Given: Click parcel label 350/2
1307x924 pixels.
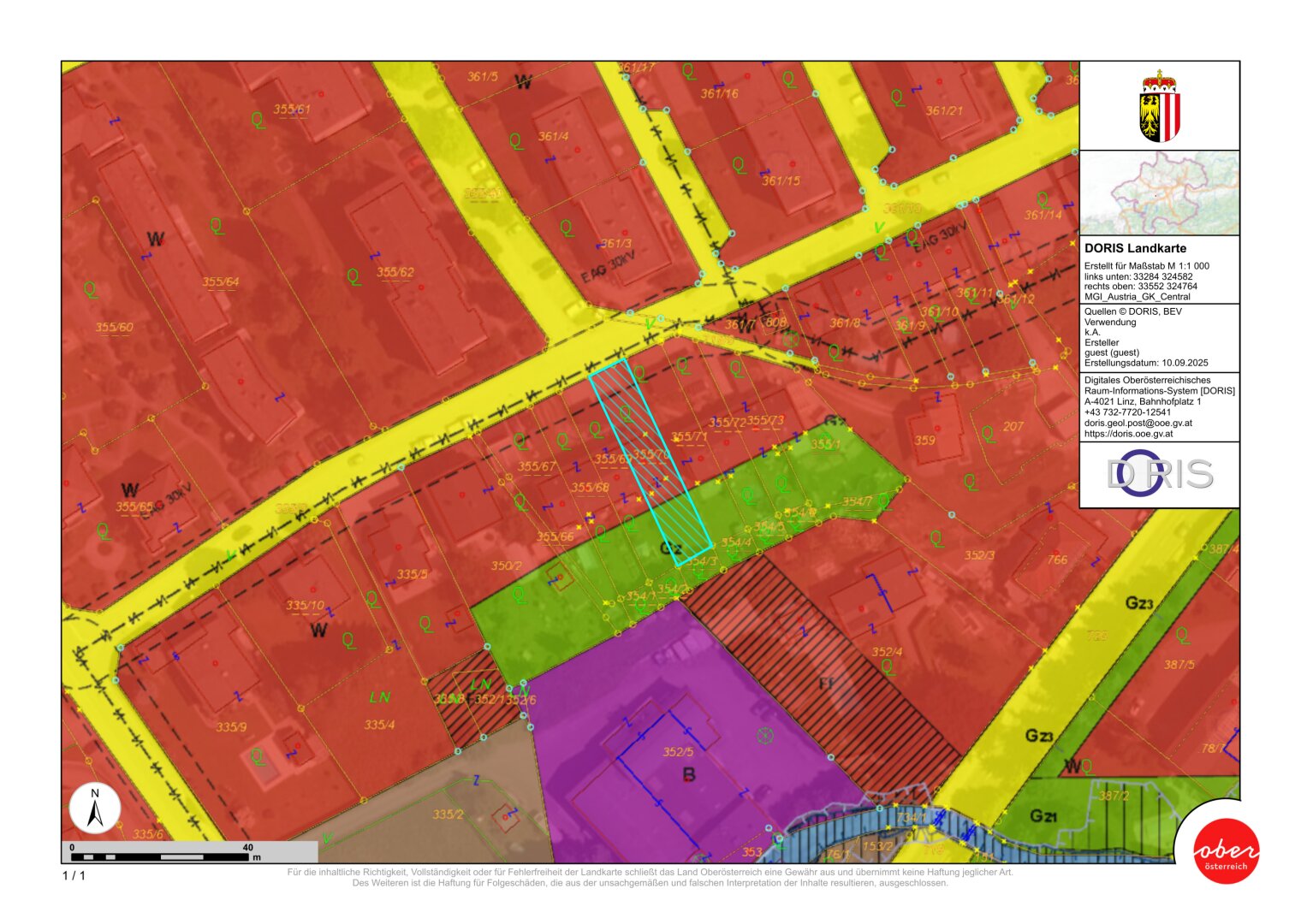Looking at the screenshot, I should click(506, 566).
